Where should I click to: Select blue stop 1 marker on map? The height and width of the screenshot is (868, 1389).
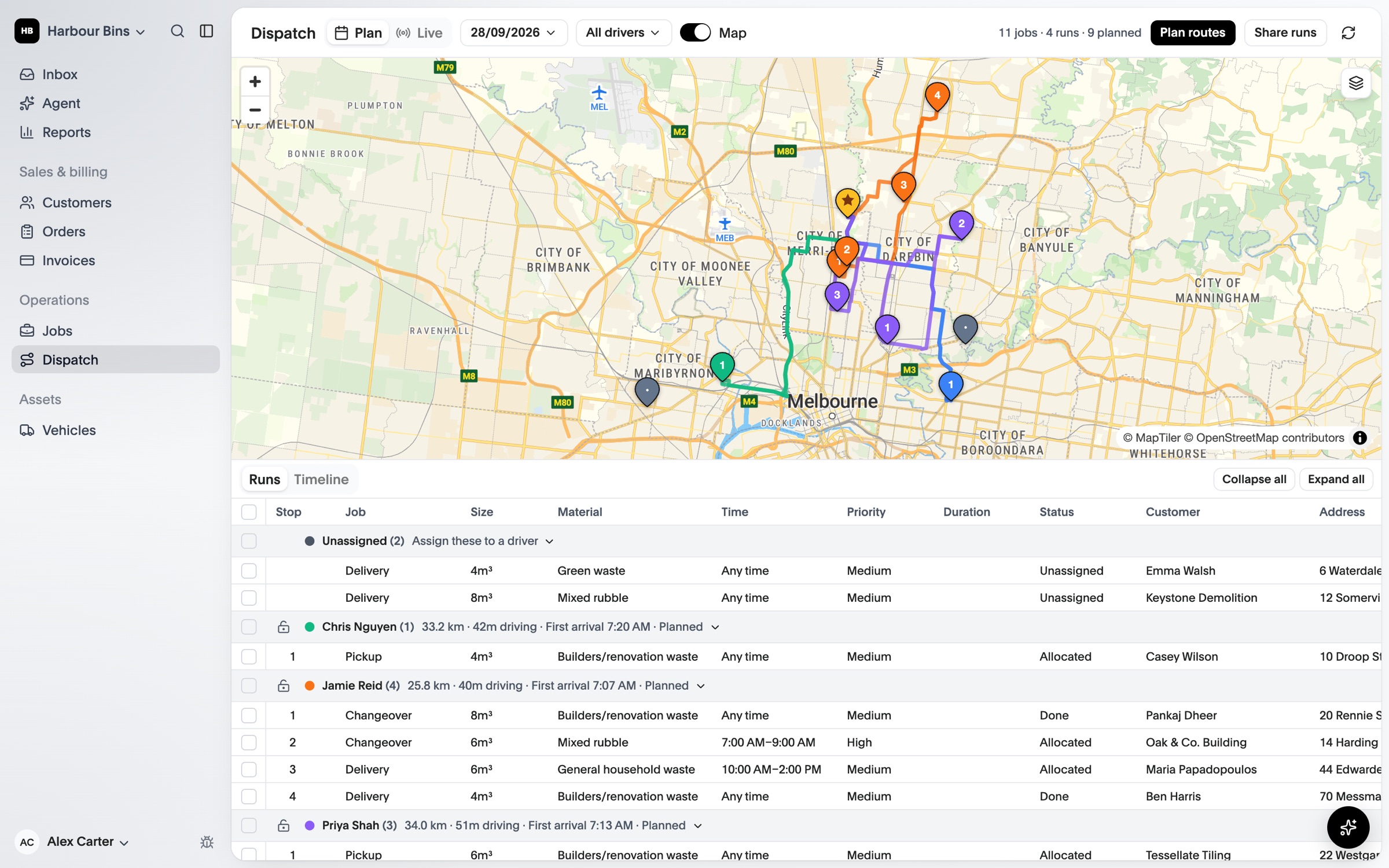click(x=950, y=386)
